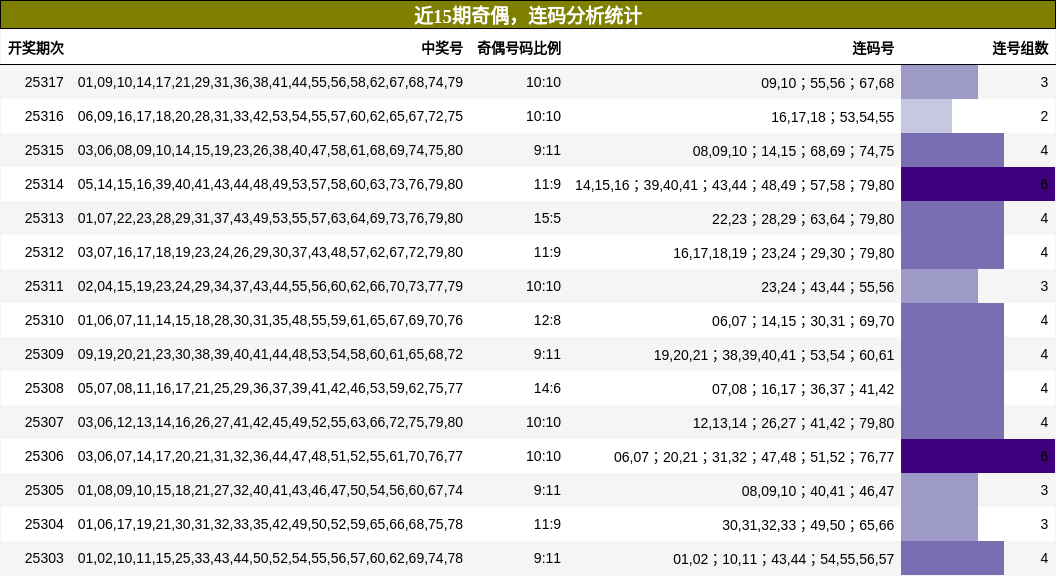Click the short purple bar on row 25316
This screenshot has width=1056, height=576.
[x=927, y=116]
